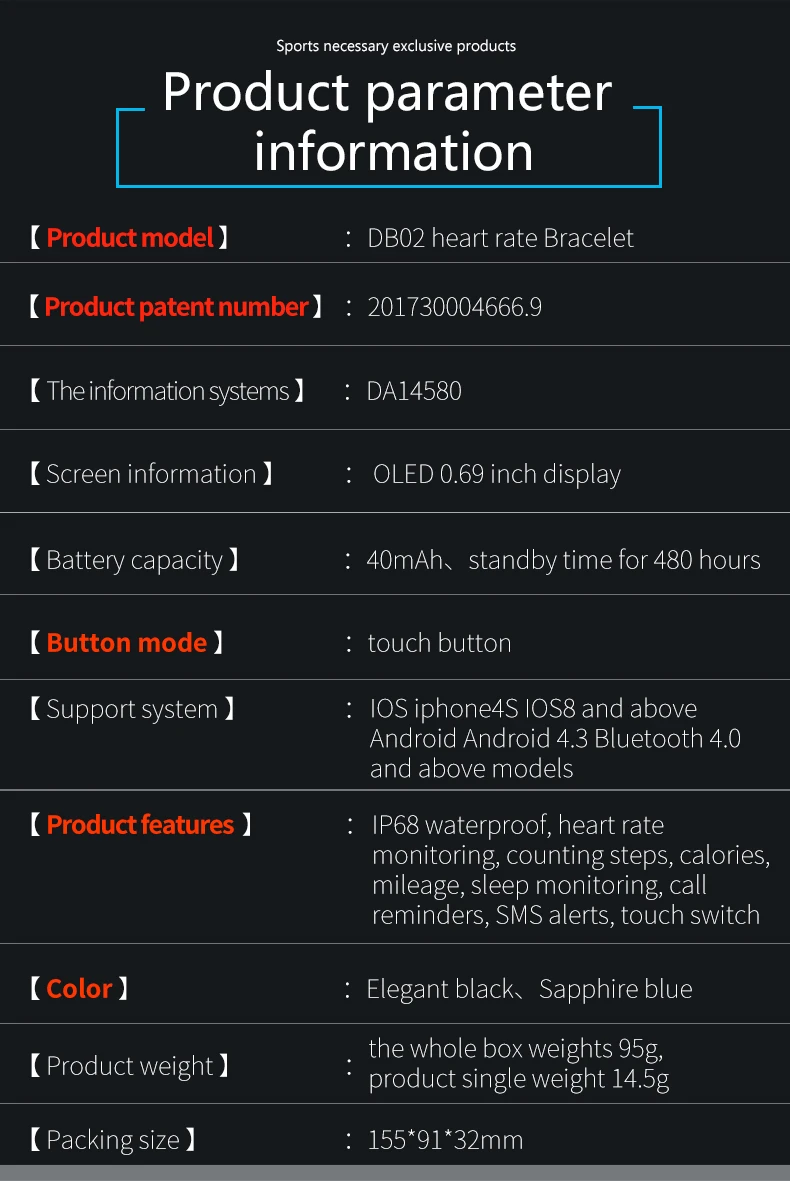790x1181 pixels.
Task: Click the red "Color" label
Action: (79, 989)
